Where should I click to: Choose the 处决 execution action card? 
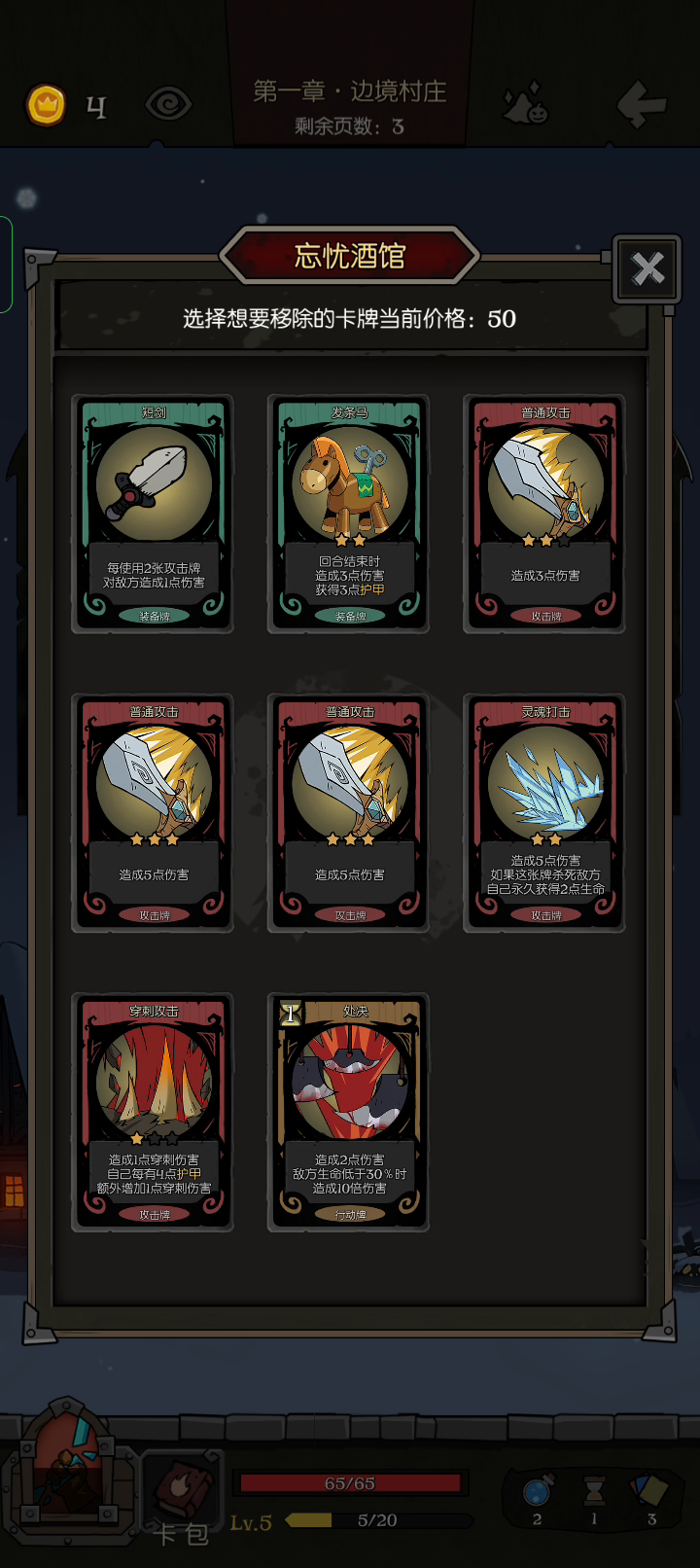(x=349, y=1112)
